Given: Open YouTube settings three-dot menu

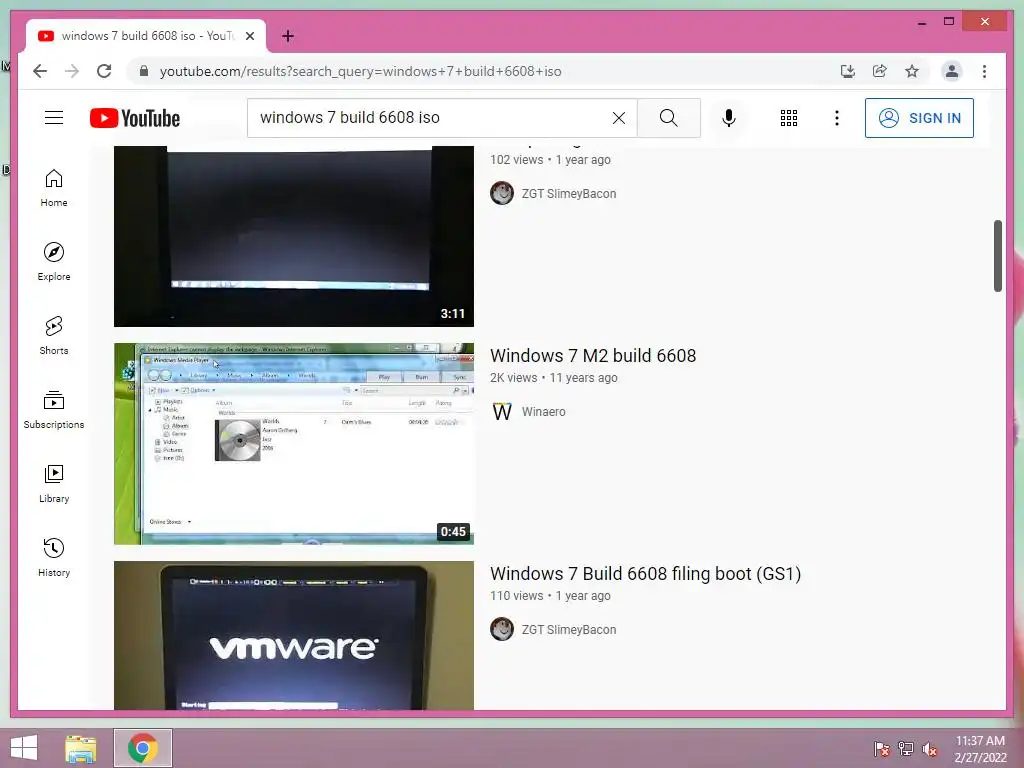Looking at the screenshot, I should click(837, 118).
